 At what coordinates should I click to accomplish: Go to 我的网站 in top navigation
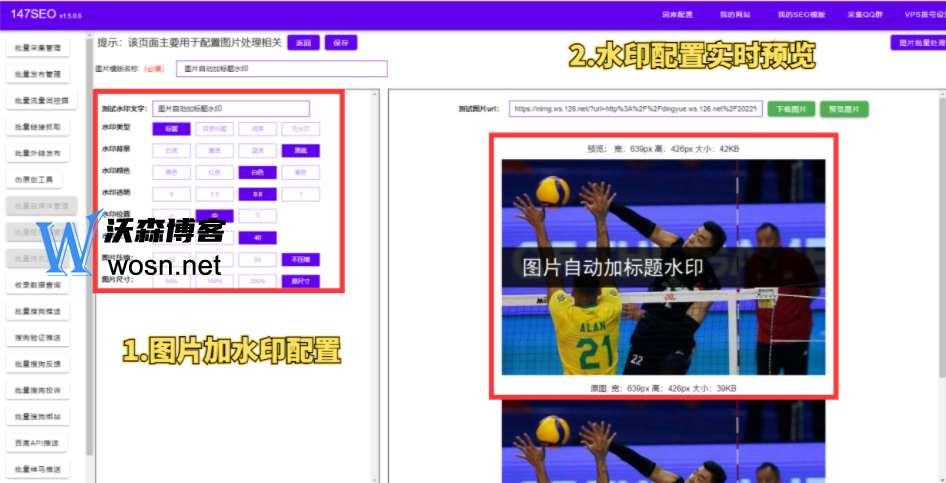tap(735, 16)
